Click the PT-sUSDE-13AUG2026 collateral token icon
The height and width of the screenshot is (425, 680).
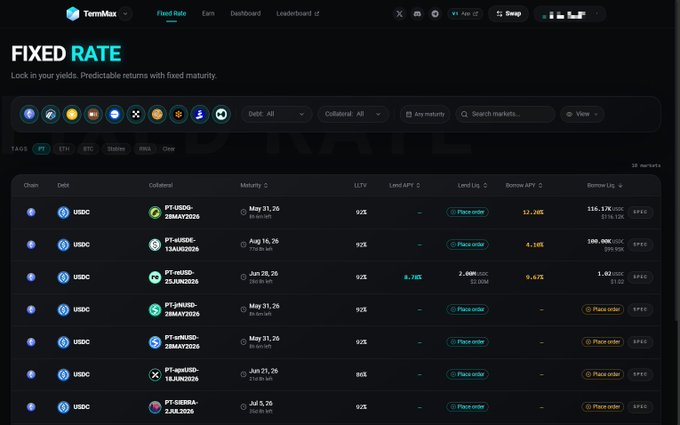click(155, 245)
